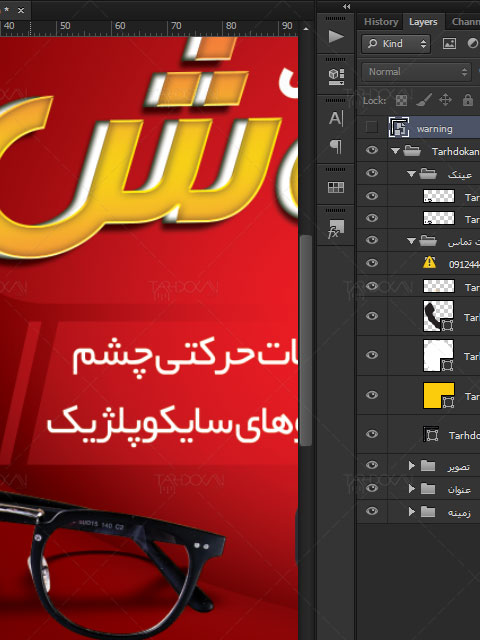
Task: Select the phone handset layer thumbnail
Action: click(x=438, y=316)
